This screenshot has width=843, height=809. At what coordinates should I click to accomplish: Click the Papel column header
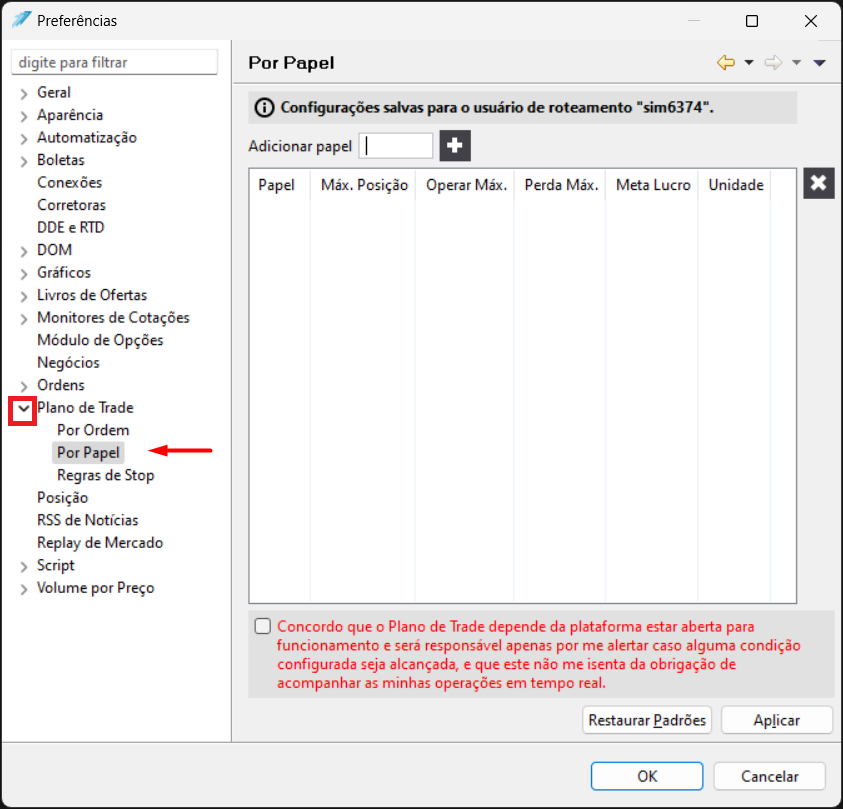click(x=276, y=185)
